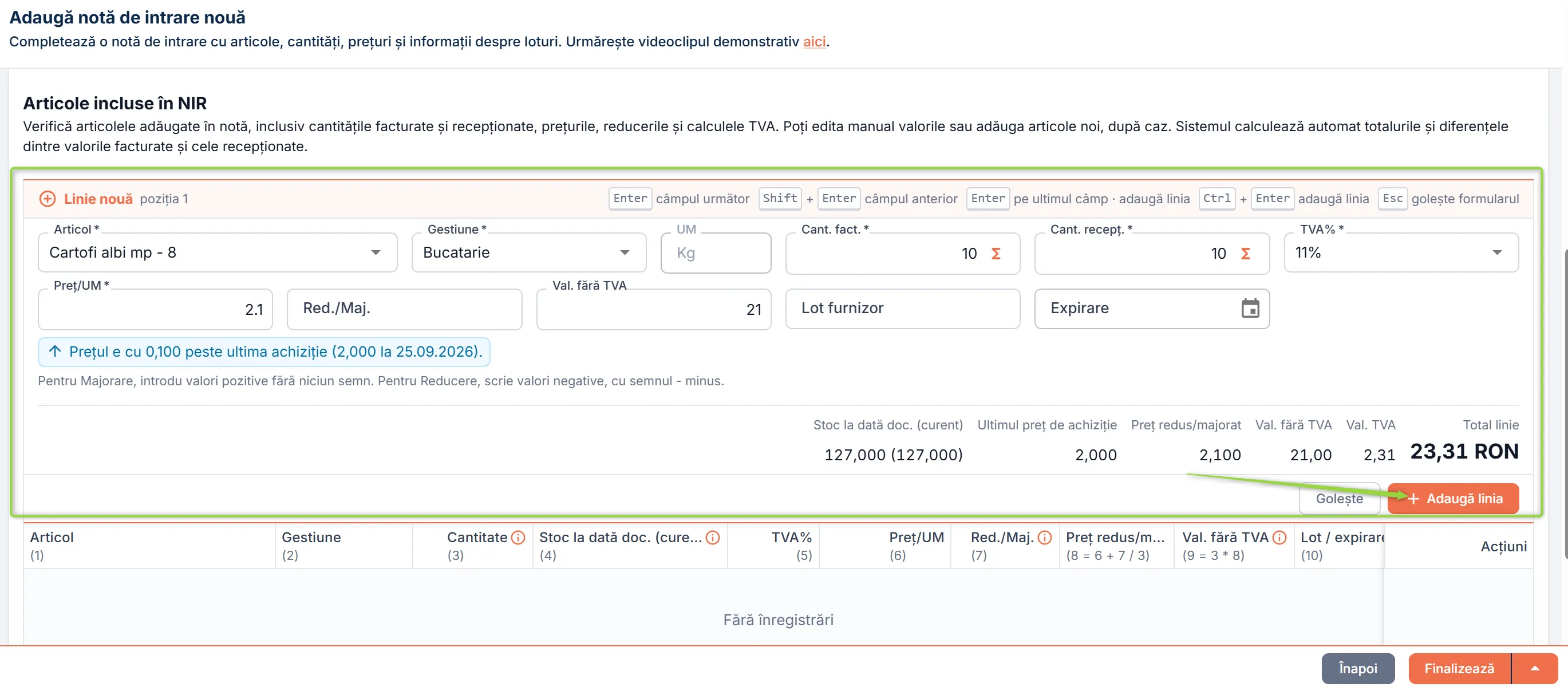
Task: Click the sigma icon in Cant. fact. field
Action: pos(996,253)
